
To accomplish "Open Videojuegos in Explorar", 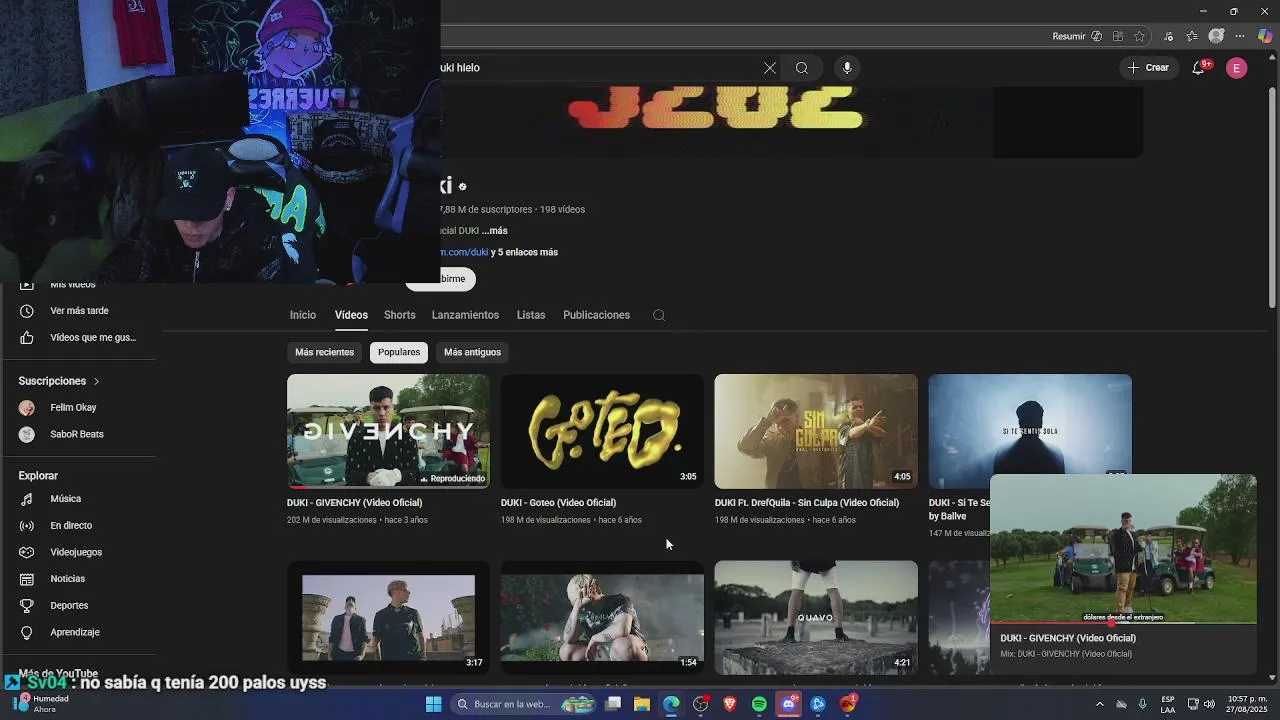I will 78,552.
